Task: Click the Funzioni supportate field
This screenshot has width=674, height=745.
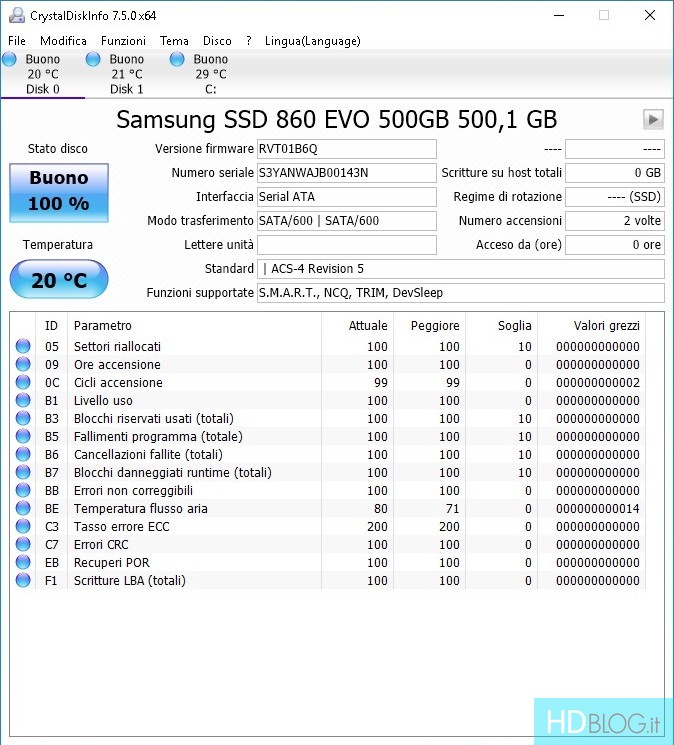Action: (x=461, y=293)
